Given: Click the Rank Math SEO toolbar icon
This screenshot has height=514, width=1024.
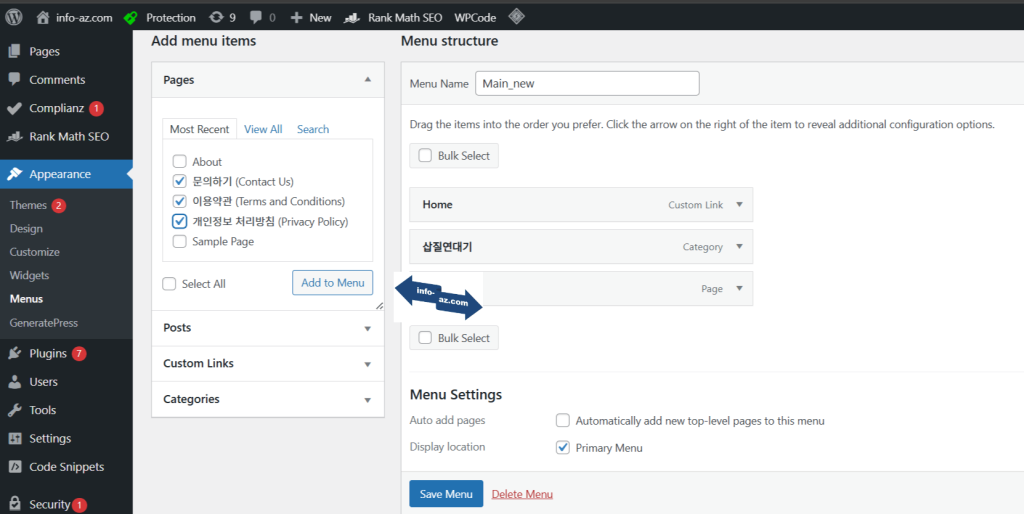Looking at the screenshot, I should click(353, 17).
